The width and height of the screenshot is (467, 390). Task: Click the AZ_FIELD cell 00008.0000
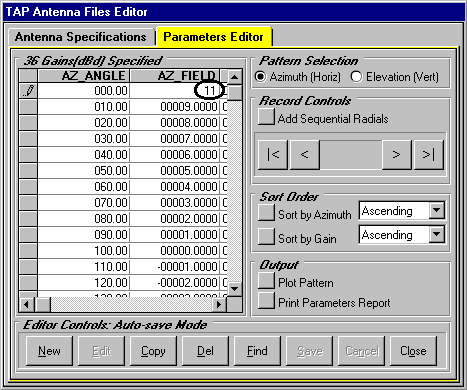pyautogui.click(x=174, y=123)
